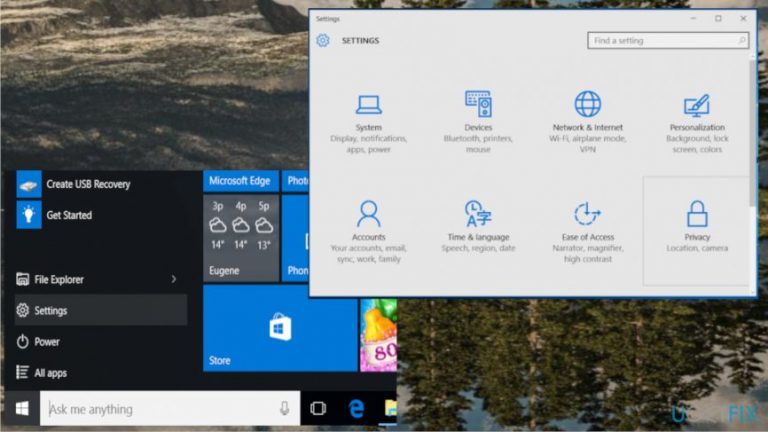Open the System settings category
This screenshot has width=768, height=432.
tap(368, 123)
